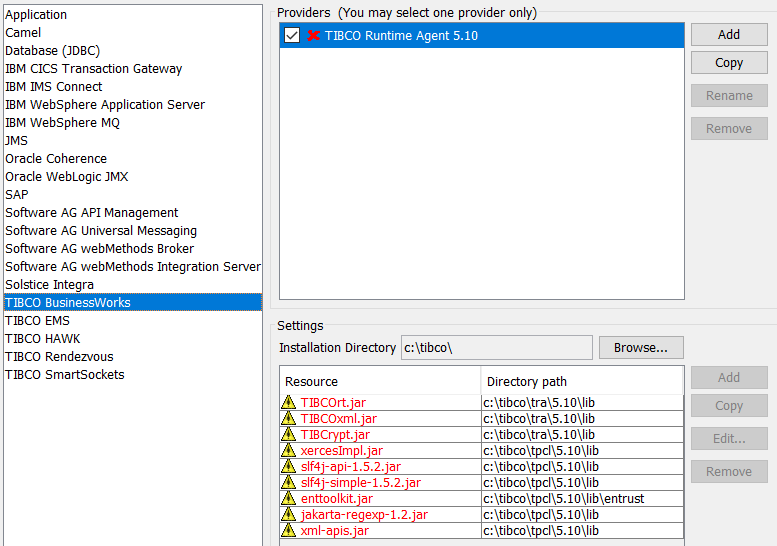Click the directory path cell for TIBCOrt.jar
The image size is (777, 546).
tap(582, 402)
